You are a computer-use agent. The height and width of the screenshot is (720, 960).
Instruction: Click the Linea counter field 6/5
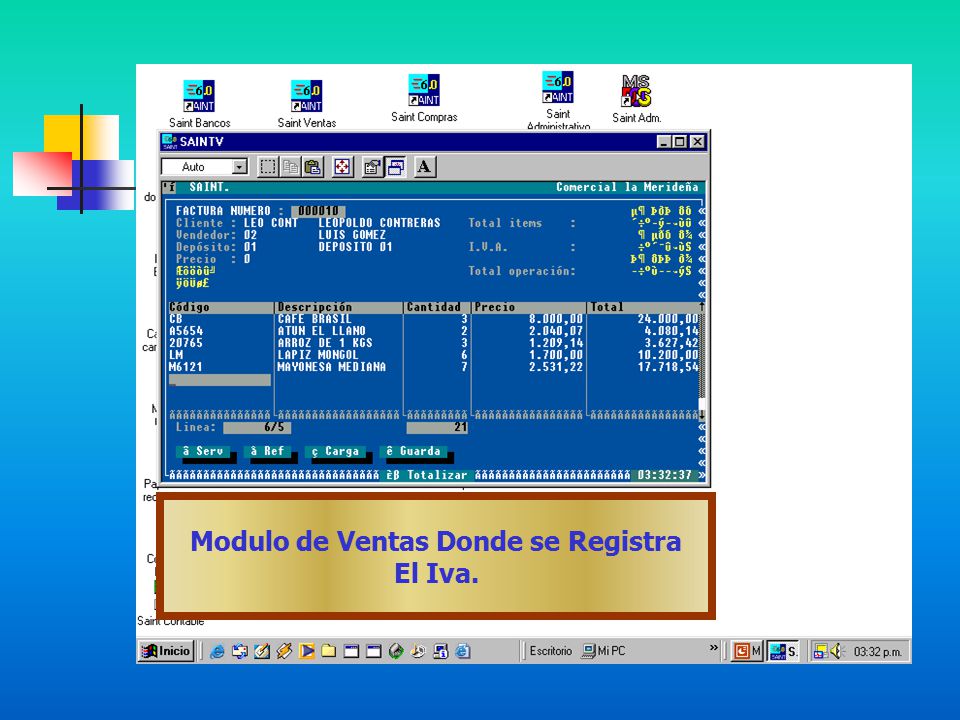point(257,427)
